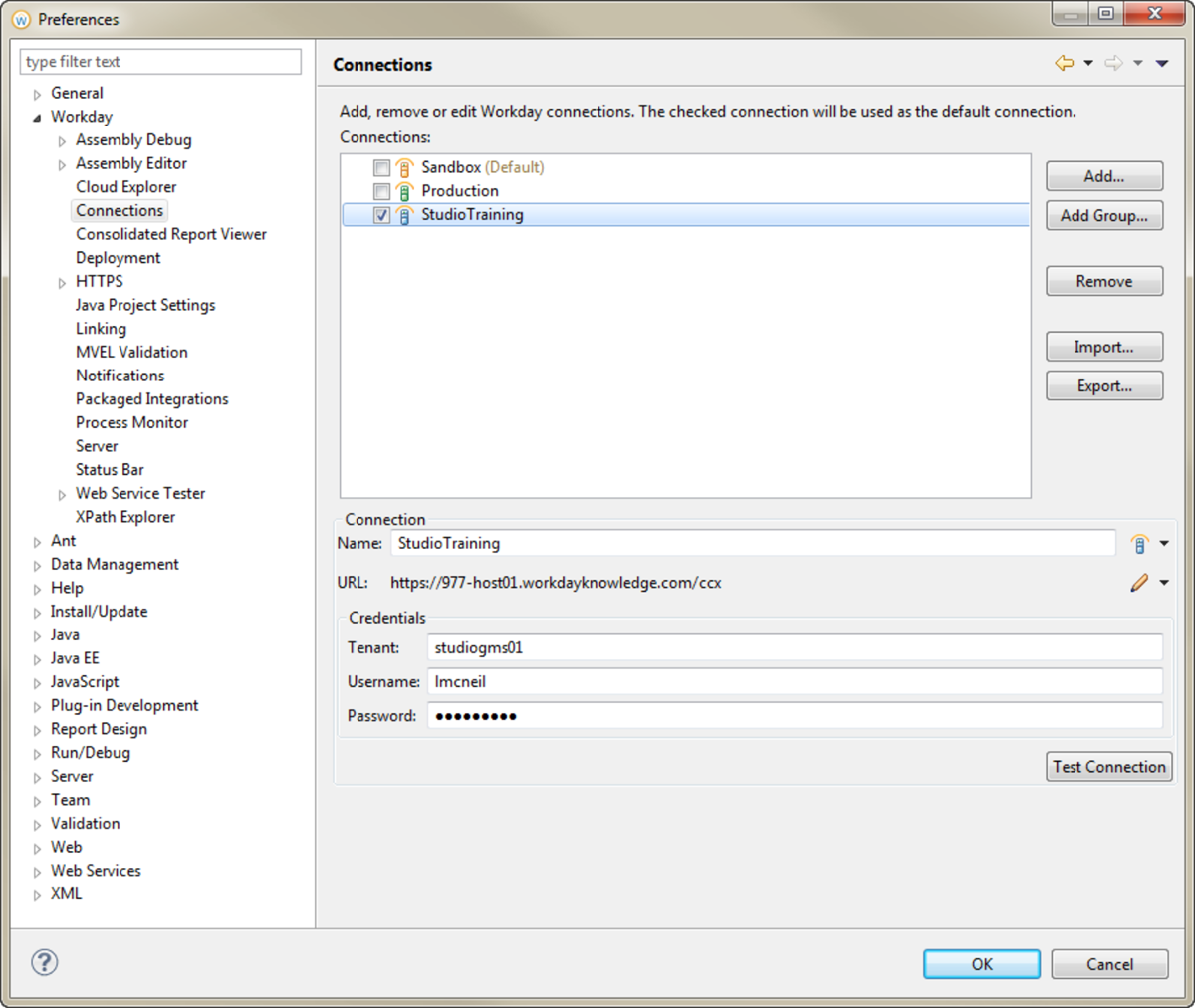
Task: Open Deployment preference page
Action: [118, 258]
